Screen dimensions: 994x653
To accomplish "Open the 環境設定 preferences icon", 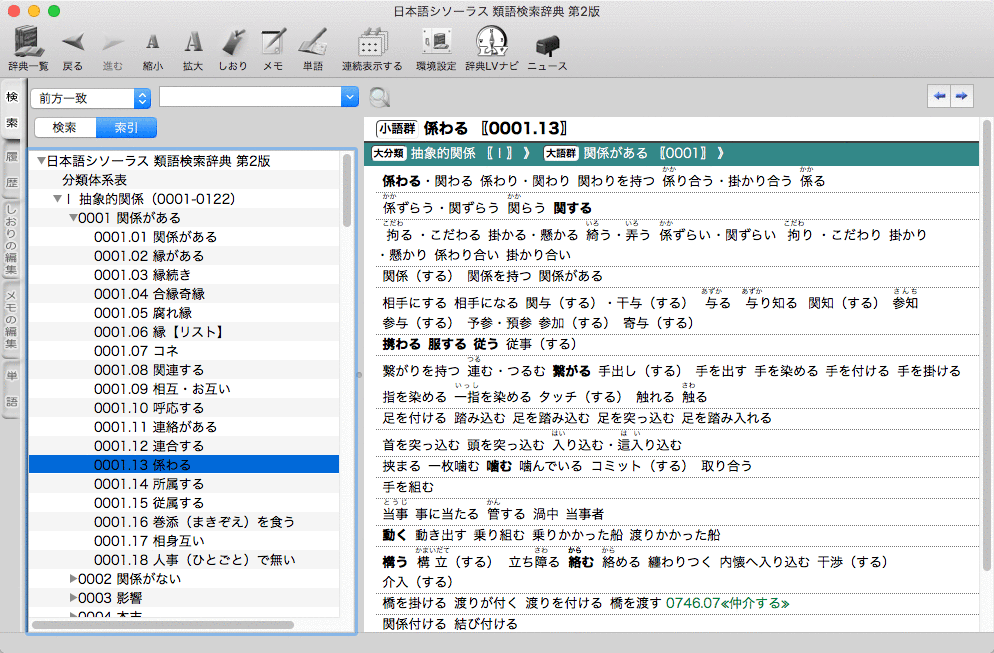I will click(x=437, y=42).
